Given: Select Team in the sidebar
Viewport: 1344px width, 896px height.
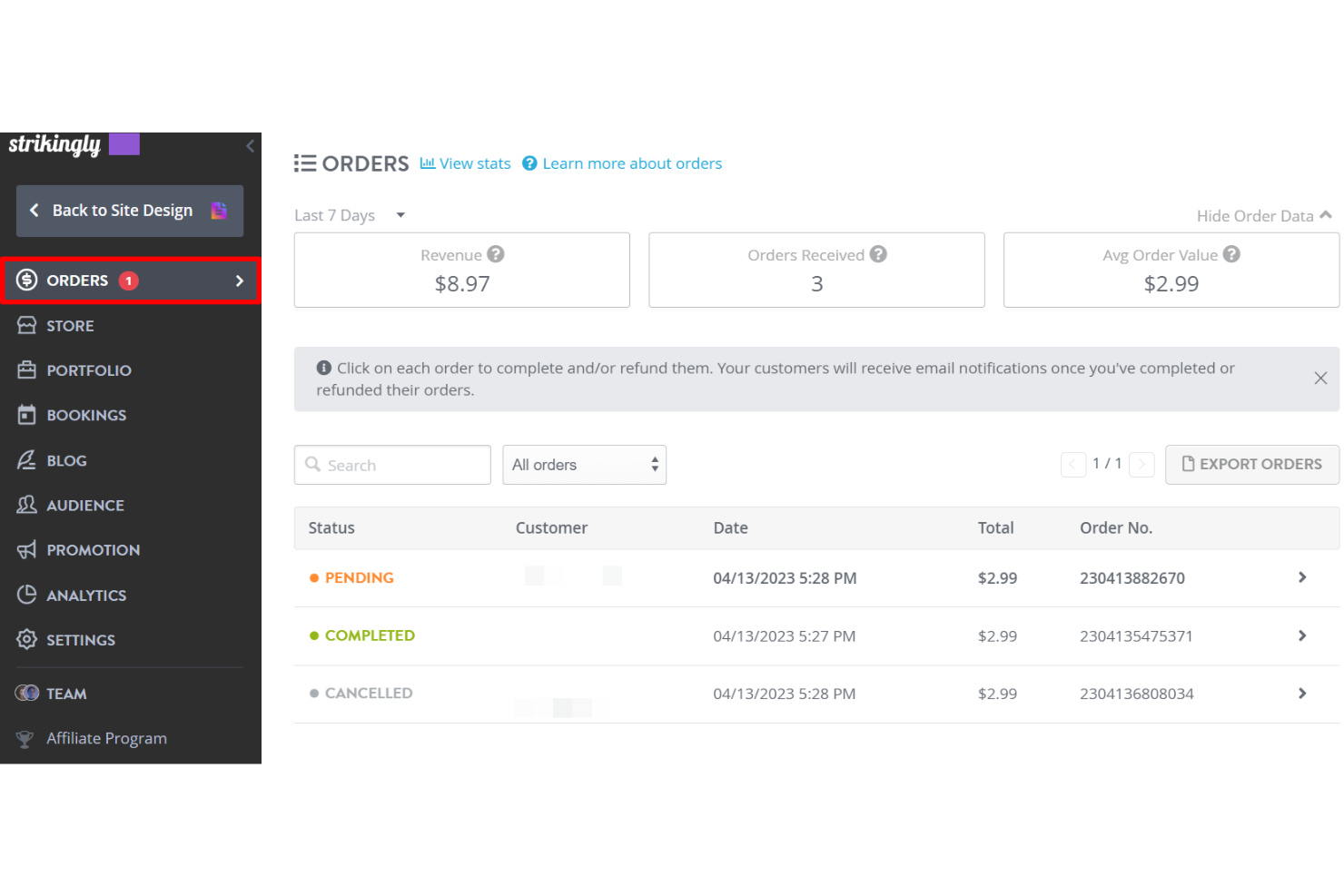Looking at the screenshot, I should click(x=66, y=693).
